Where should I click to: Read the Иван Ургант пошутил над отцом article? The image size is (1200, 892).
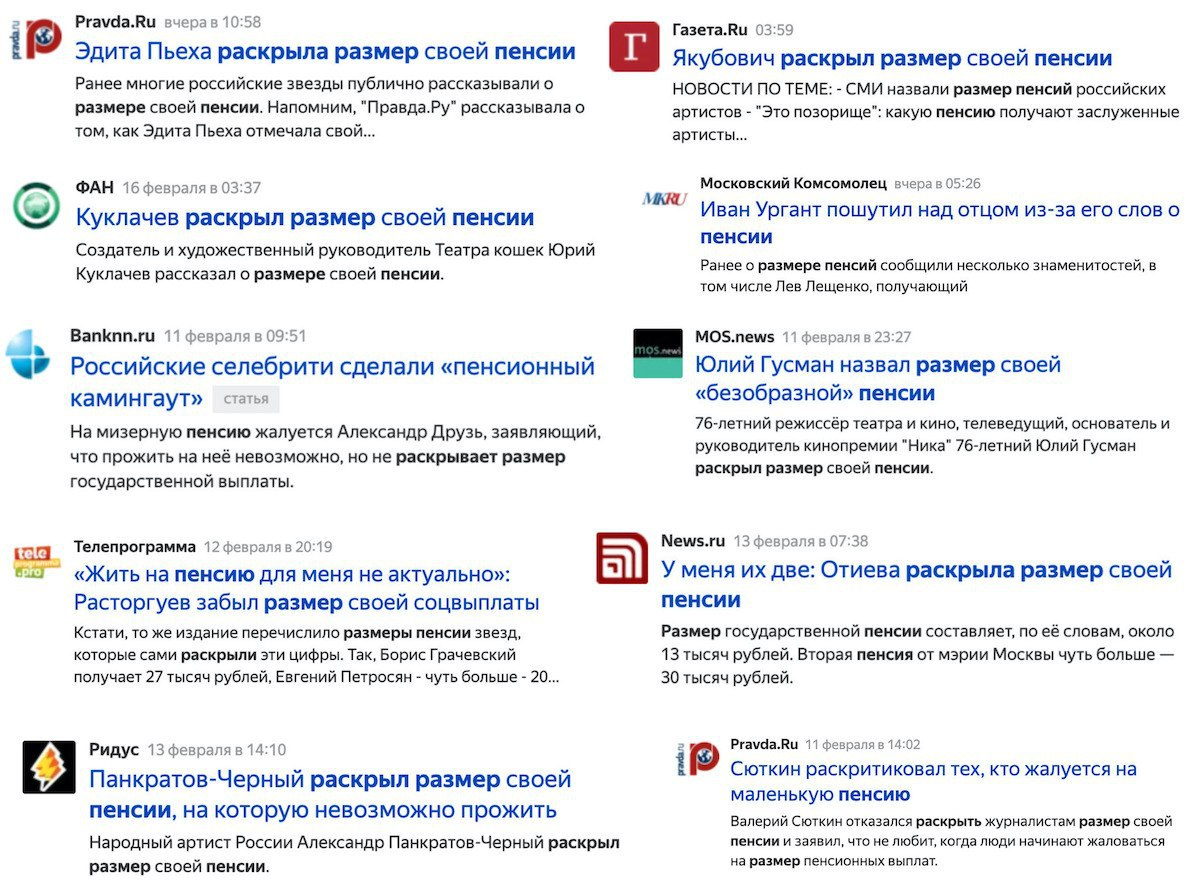coord(940,223)
